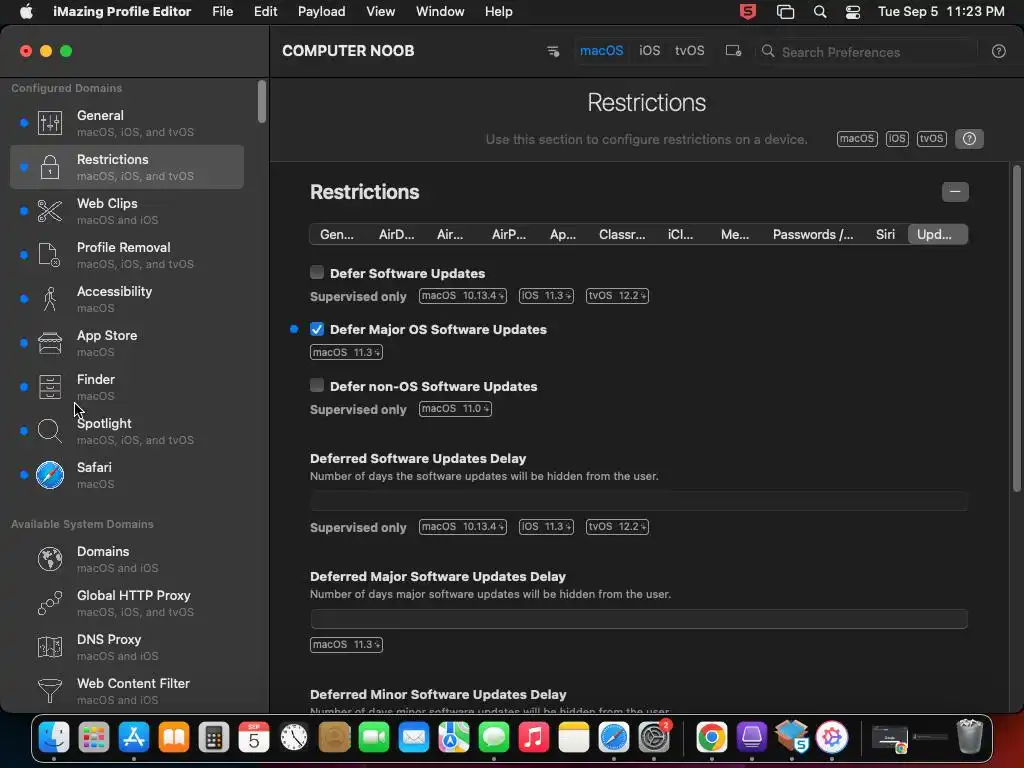Image resolution: width=1024 pixels, height=768 pixels.
Task: Click the Finder file cabinet icon
Action: 50,387
